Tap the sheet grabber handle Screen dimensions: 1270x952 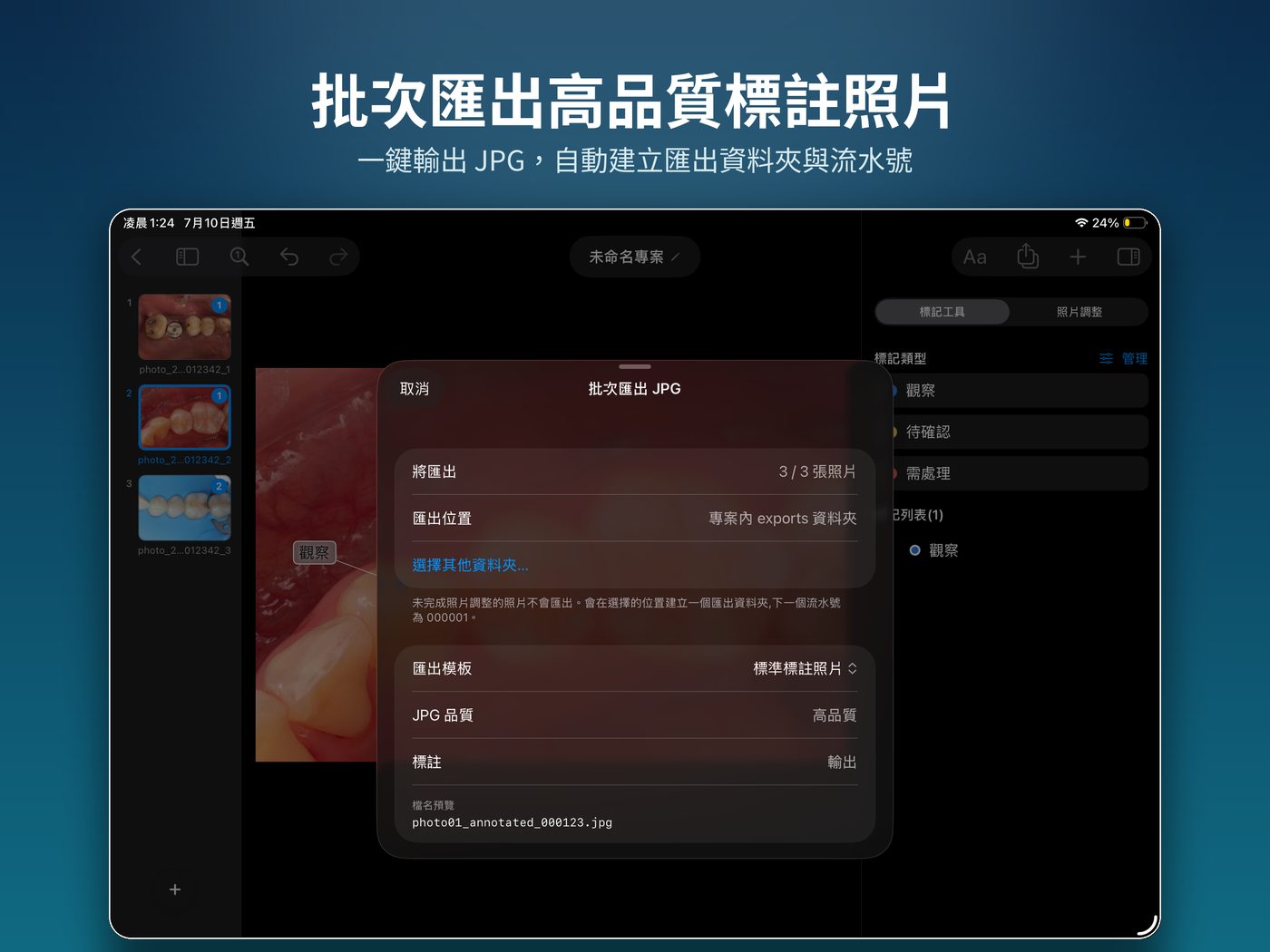coord(635,366)
